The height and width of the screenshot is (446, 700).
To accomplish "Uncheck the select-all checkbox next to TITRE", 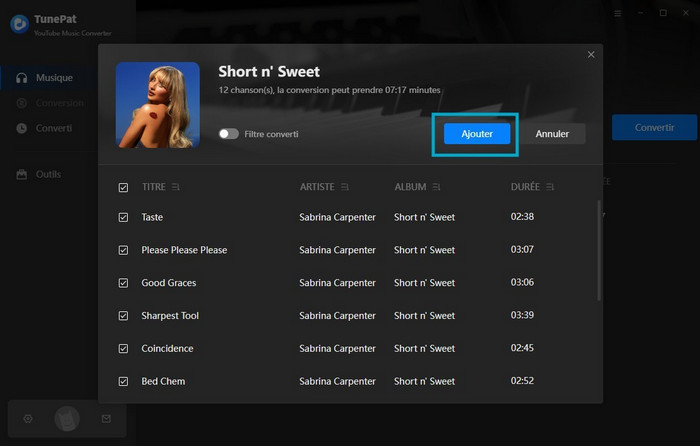I will coord(123,187).
